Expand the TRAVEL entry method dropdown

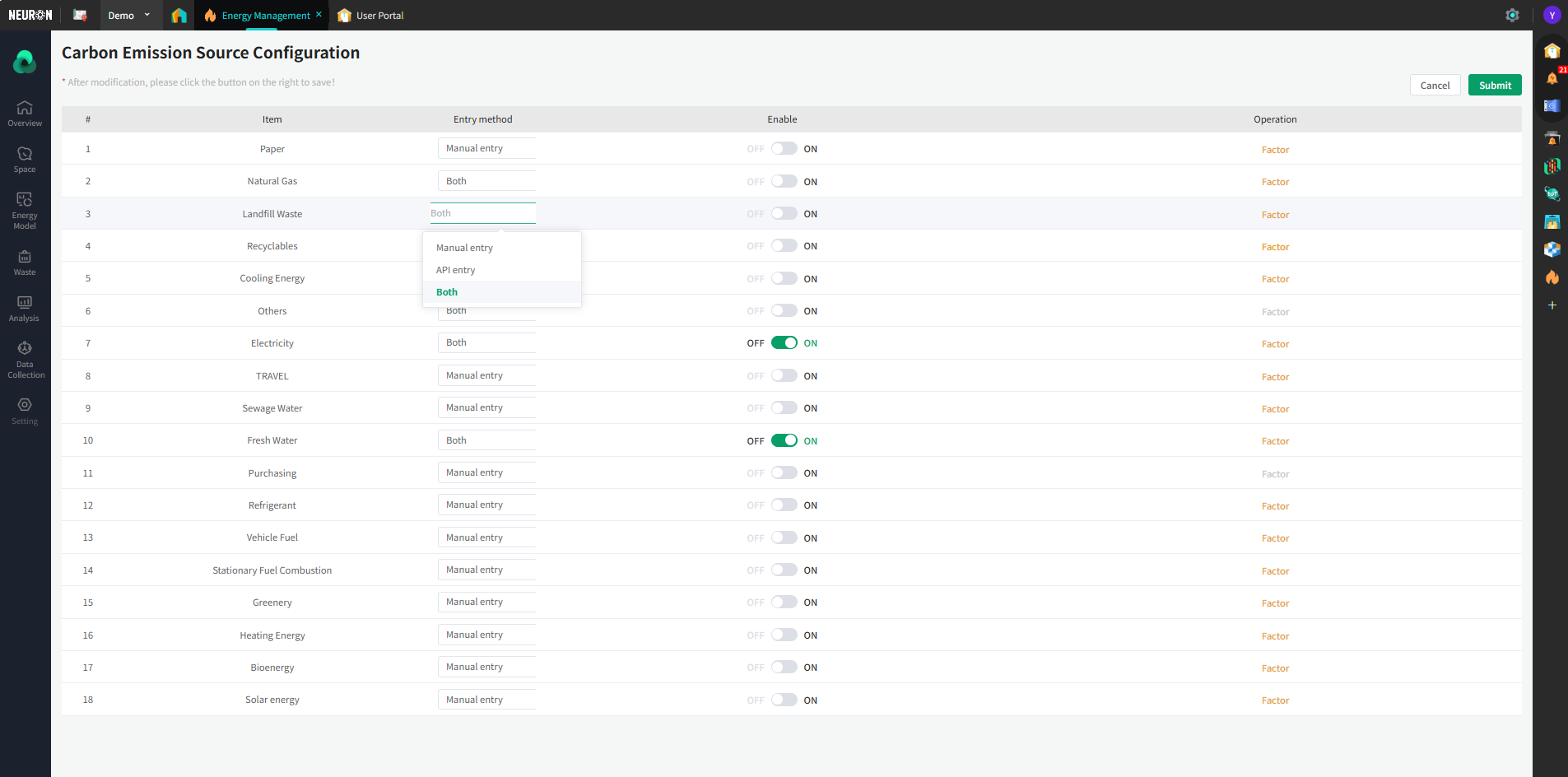[486, 376]
